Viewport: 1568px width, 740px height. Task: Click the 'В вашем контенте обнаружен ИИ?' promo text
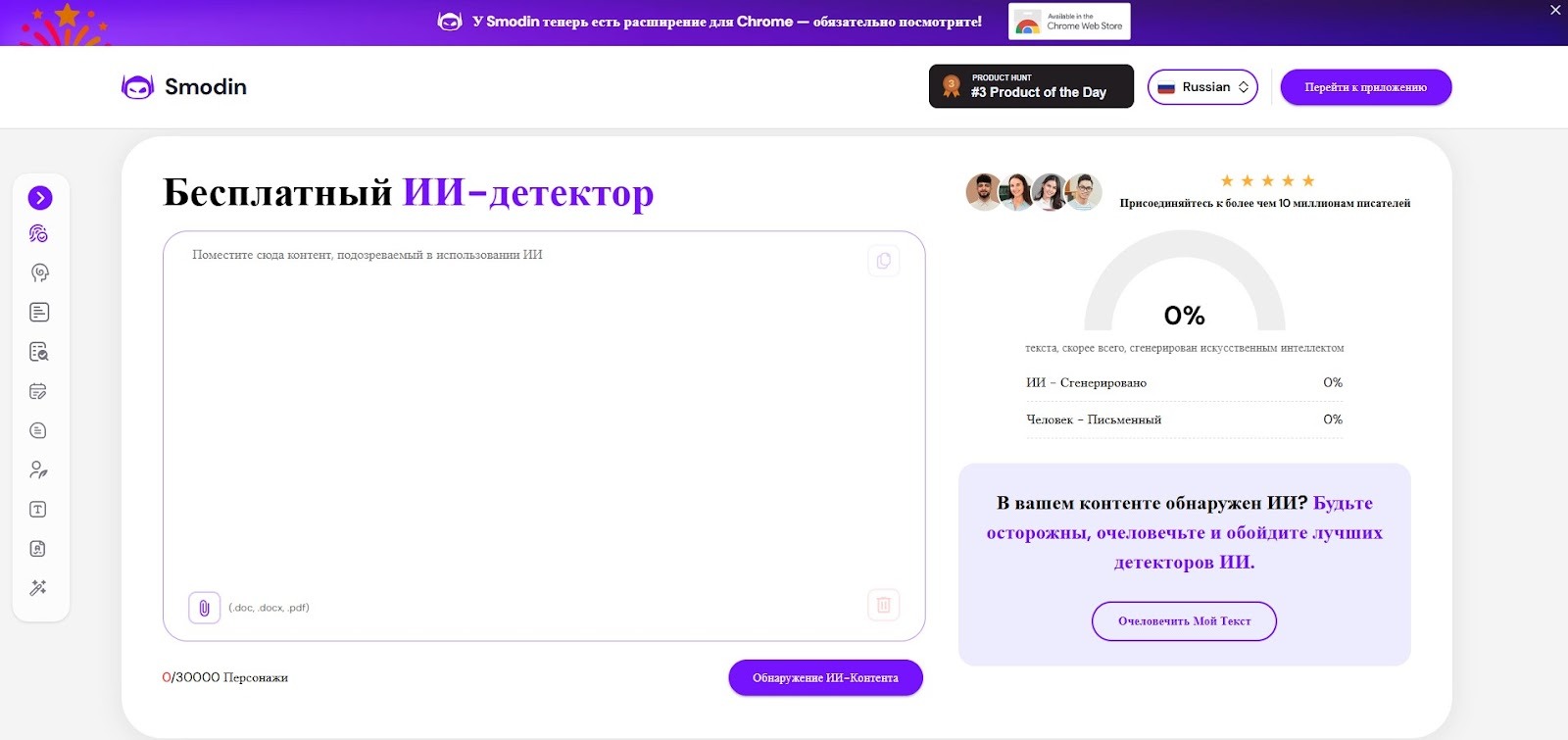(x=1152, y=503)
